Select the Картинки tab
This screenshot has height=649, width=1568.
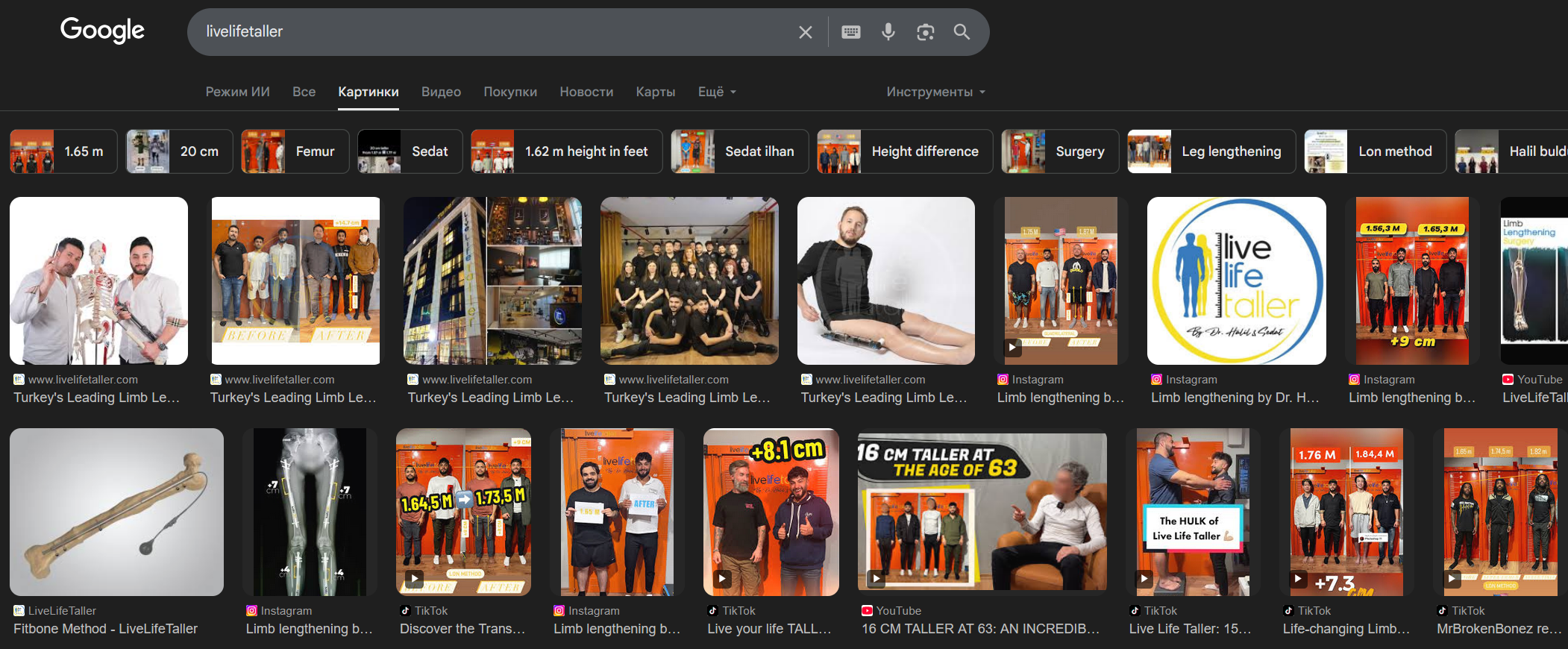point(369,92)
